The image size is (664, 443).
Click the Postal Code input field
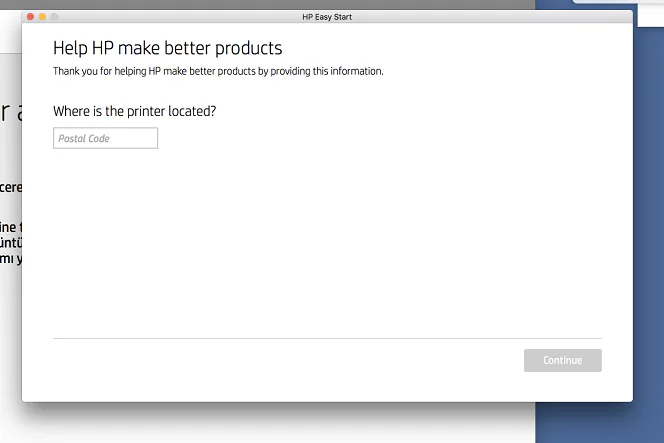(x=105, y=138)
